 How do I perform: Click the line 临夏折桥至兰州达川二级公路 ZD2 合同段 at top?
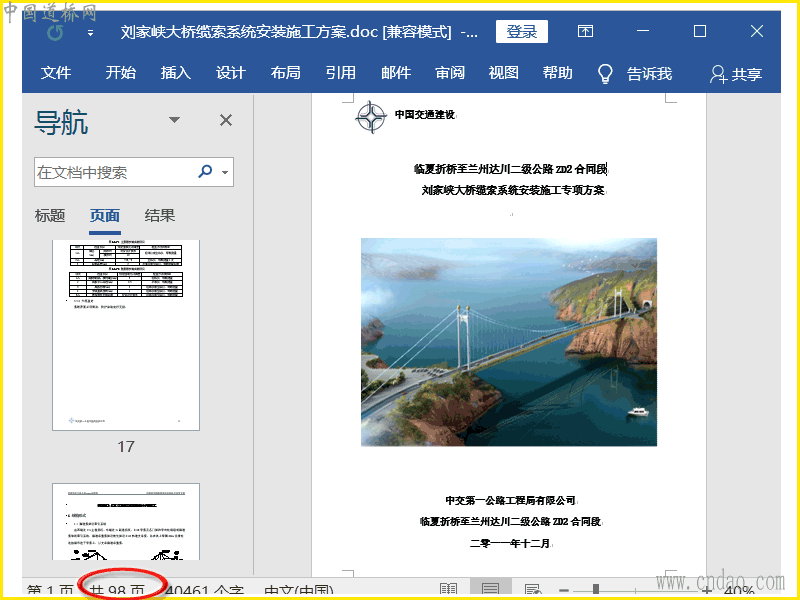click(511, 169)
